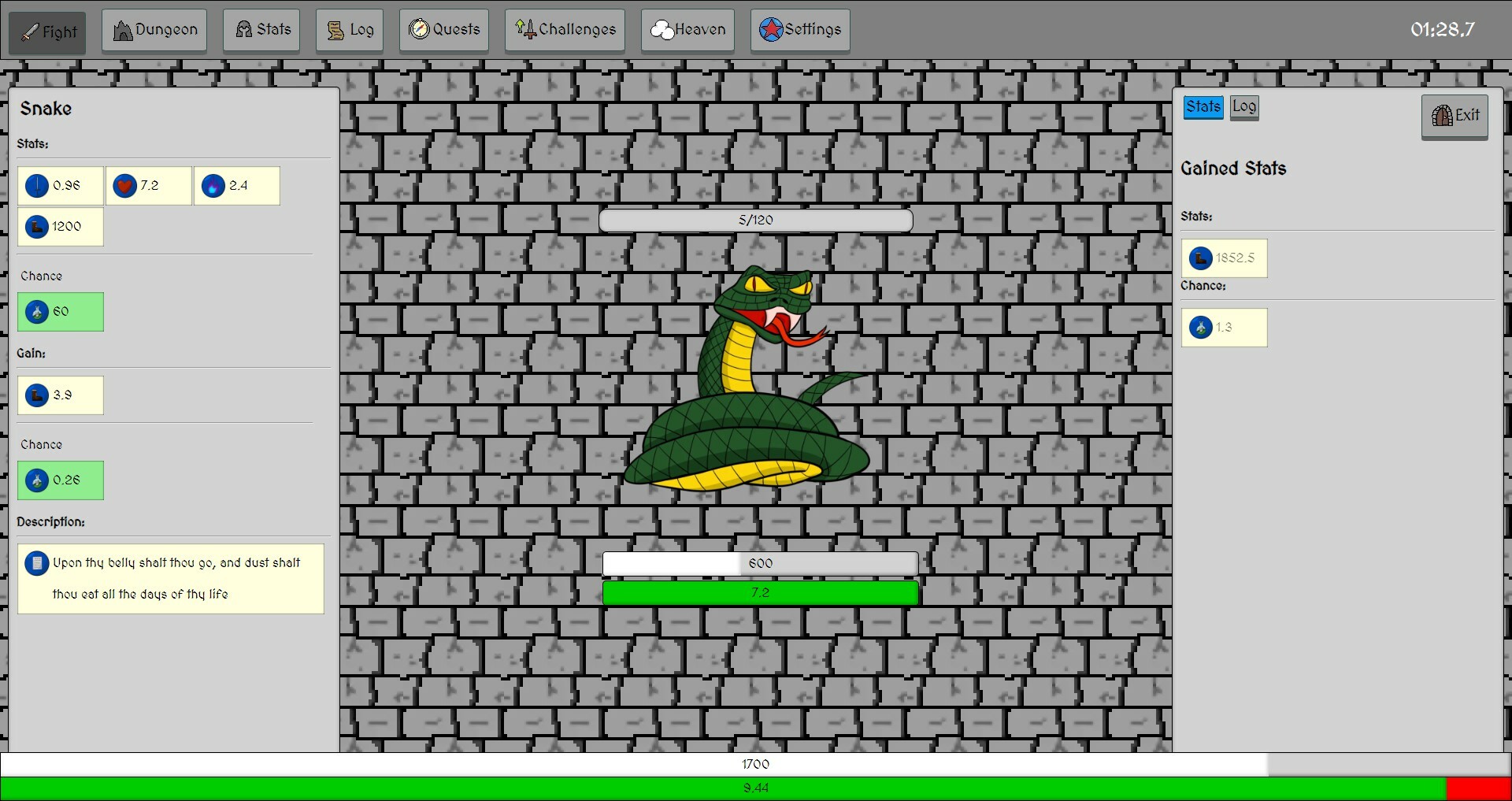
Task: Click the boot speed icon showing 1200
Action: coord(36,227)
